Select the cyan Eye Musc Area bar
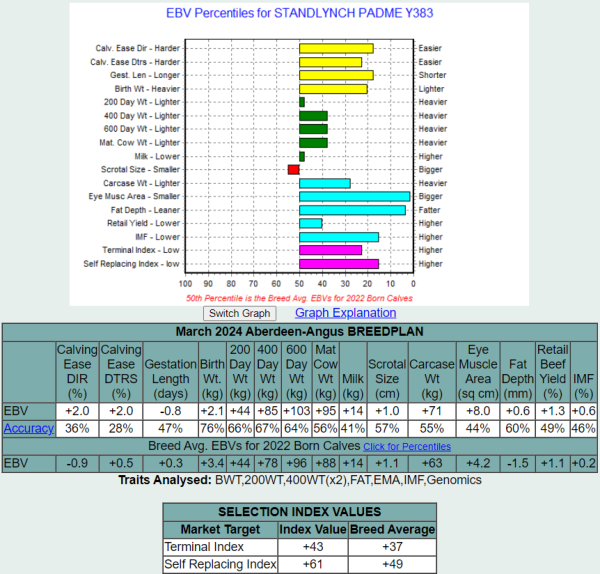 tap(354, 197)
